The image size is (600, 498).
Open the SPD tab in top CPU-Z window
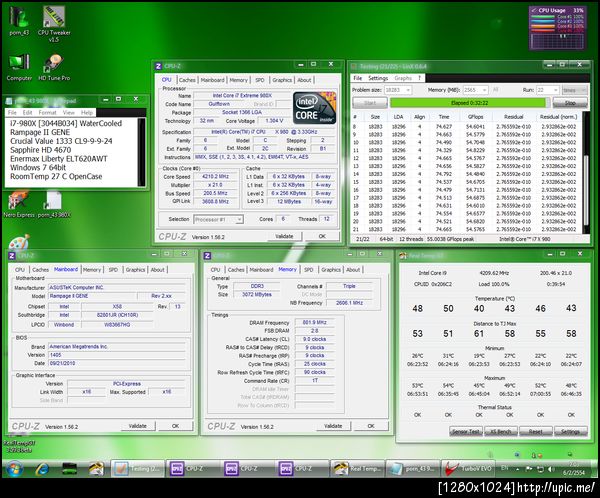(x=260, y=79)
